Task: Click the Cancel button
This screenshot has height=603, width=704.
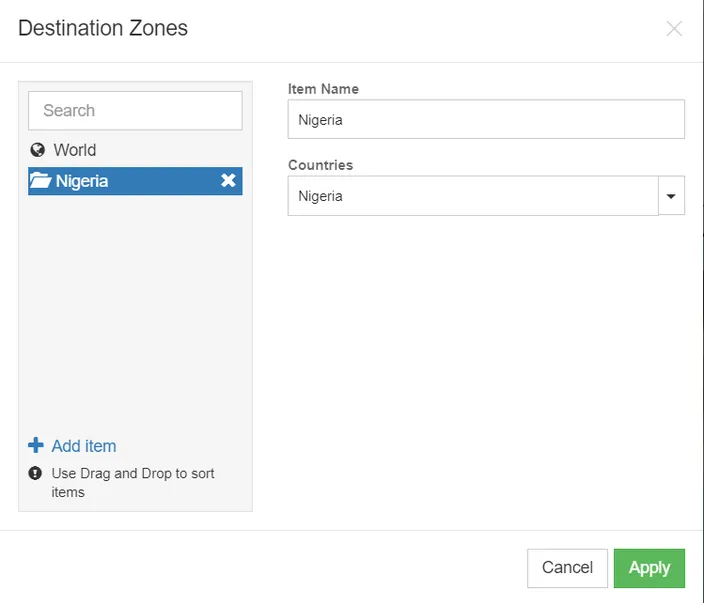Action: (567, 568)
